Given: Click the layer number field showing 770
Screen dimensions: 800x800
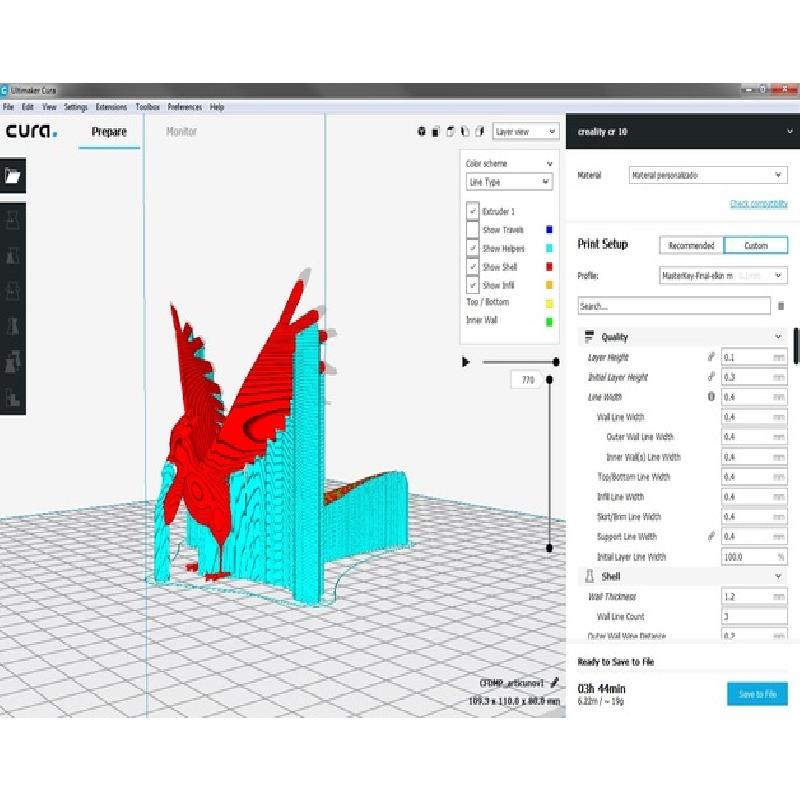Looking at the screenshot, I should tap(528, 380).
